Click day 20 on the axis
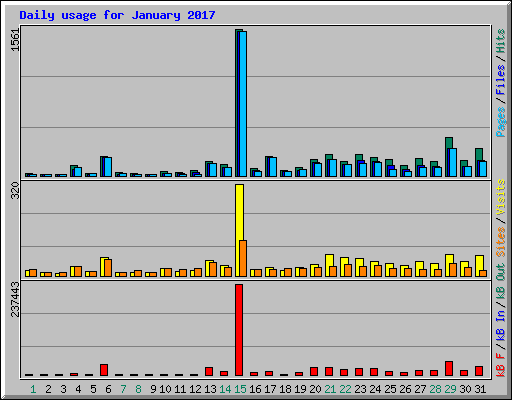Screen dimensions: 512x400 315,389
